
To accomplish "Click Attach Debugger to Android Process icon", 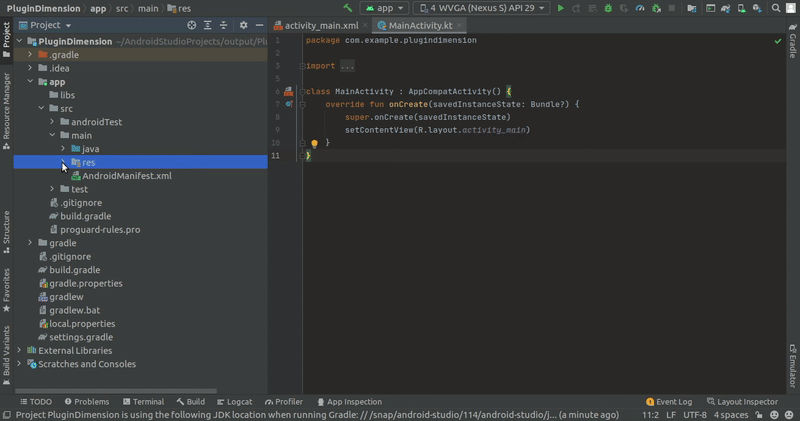I will 656,8.
